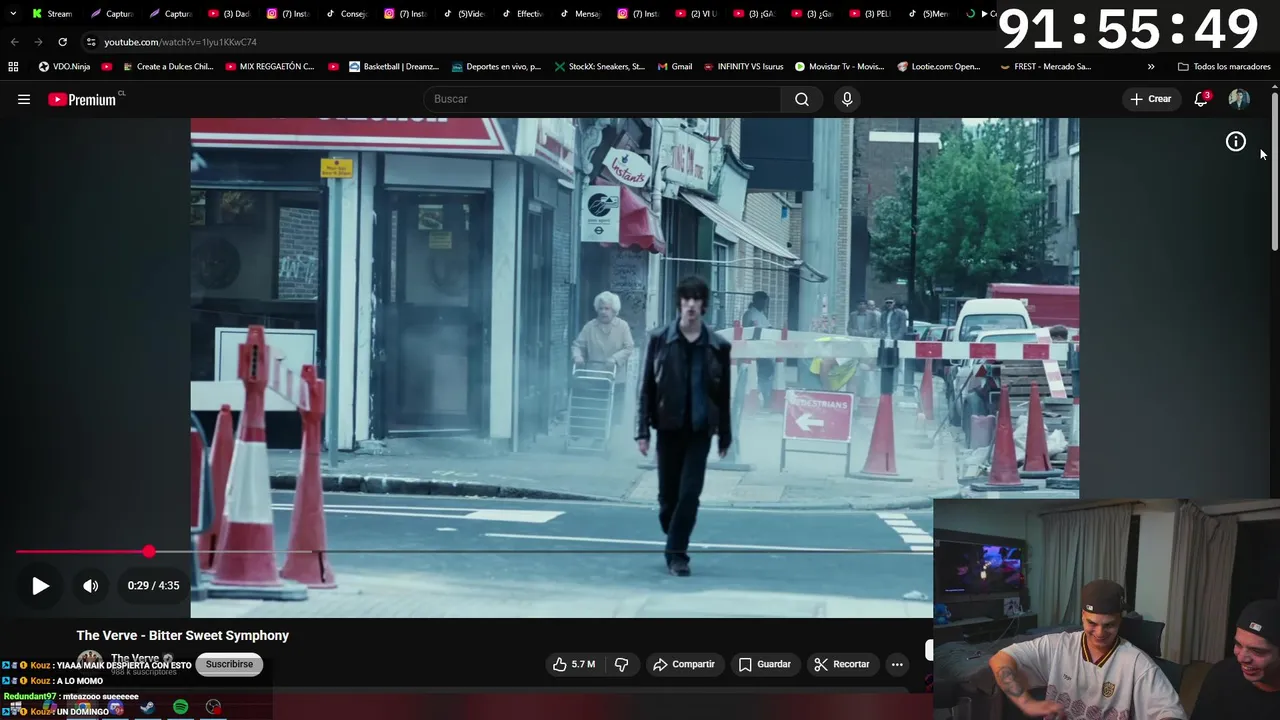
Task: Click the magnifier search button
Action: pyautogui.click(x=802, y=99)
